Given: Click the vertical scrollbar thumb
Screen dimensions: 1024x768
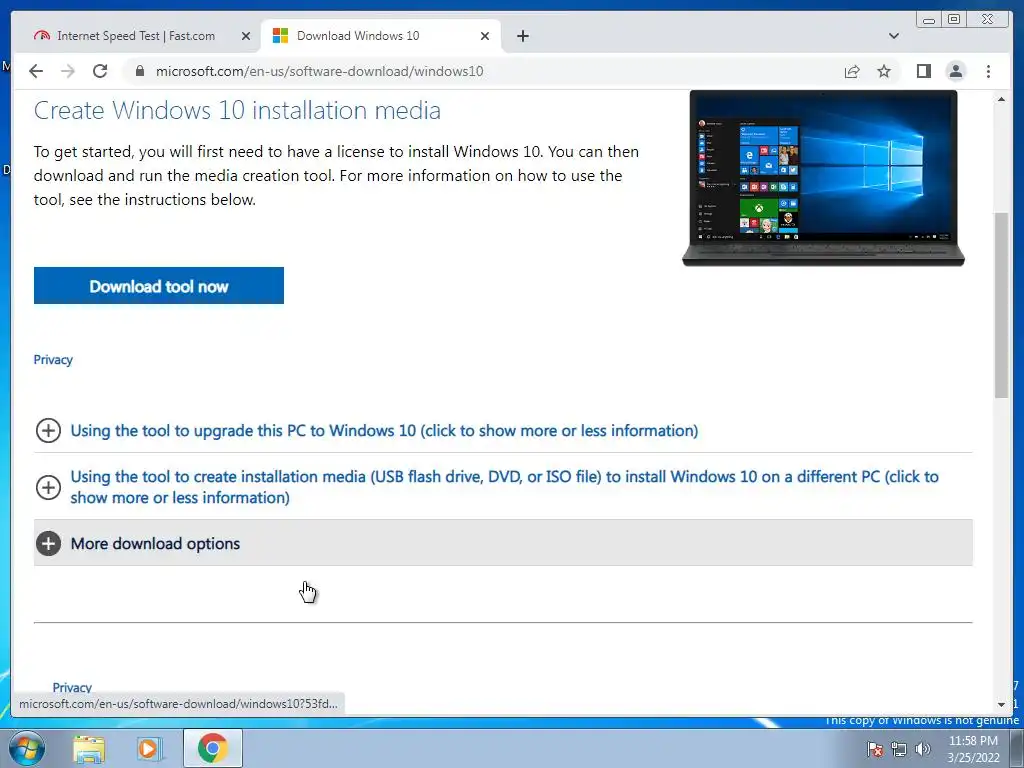Looking at the screenshot, I should pyautogui.click(x=1001, y=304).
